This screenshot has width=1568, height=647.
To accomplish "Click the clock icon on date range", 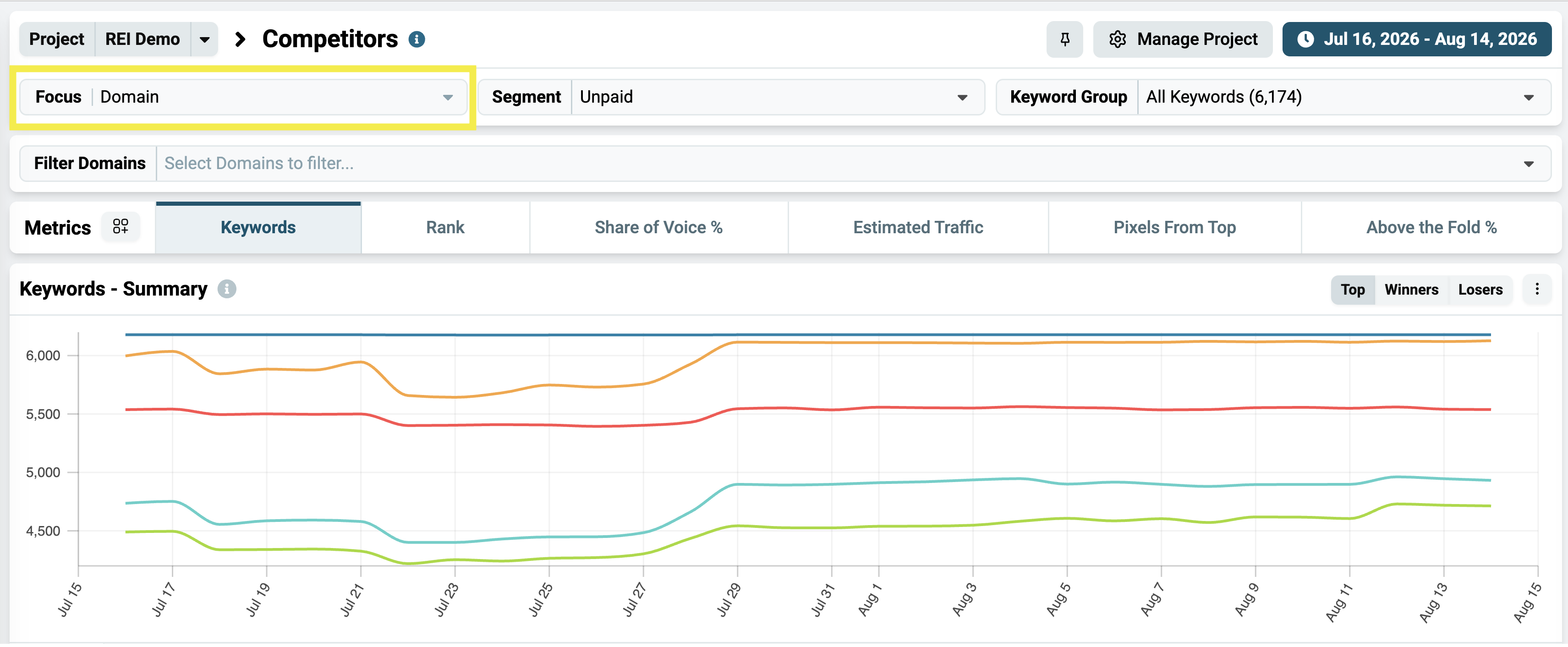I will tap(1305, 39).
